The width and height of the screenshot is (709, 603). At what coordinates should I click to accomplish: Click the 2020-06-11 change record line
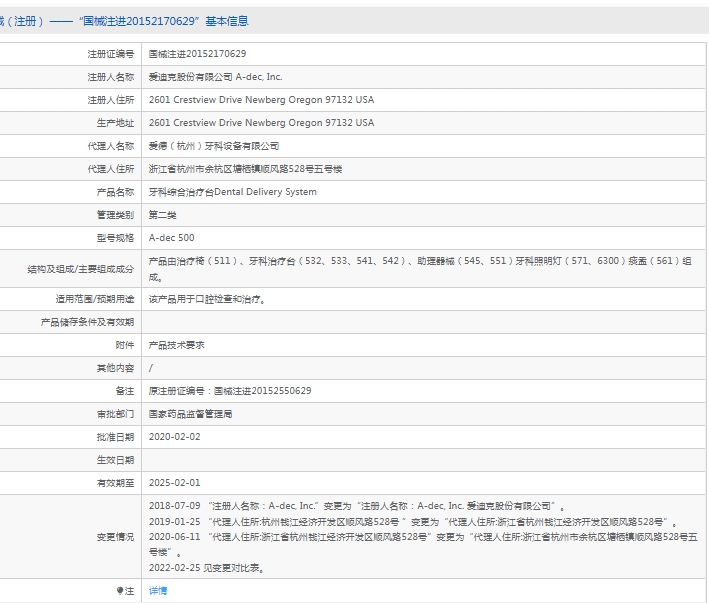423,544
